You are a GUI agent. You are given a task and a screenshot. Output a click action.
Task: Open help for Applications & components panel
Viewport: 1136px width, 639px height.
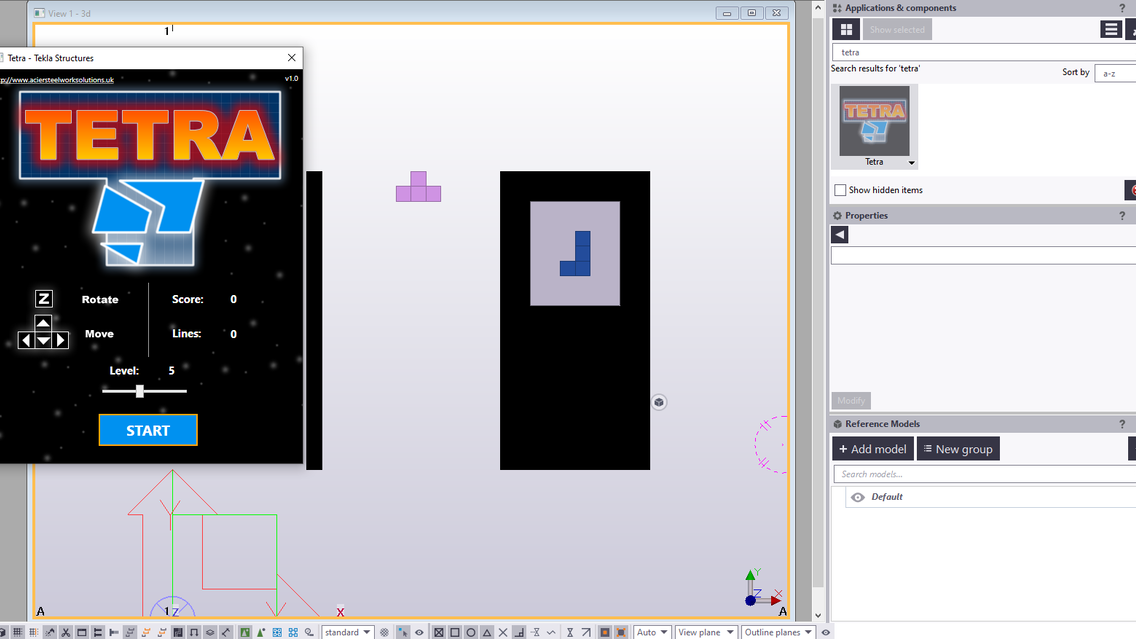pos(1122,8)
